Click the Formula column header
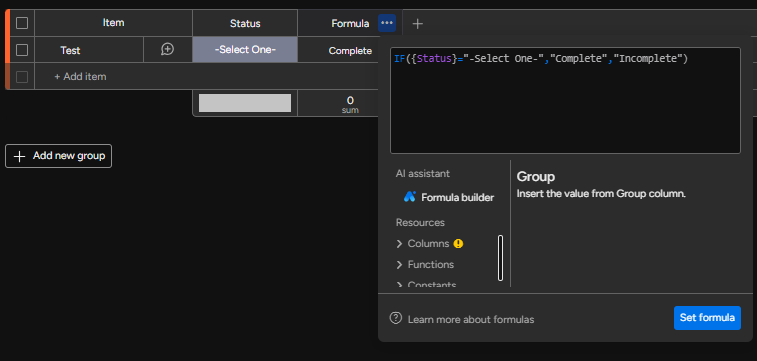The image size is (757, 361). pos(350,23)
